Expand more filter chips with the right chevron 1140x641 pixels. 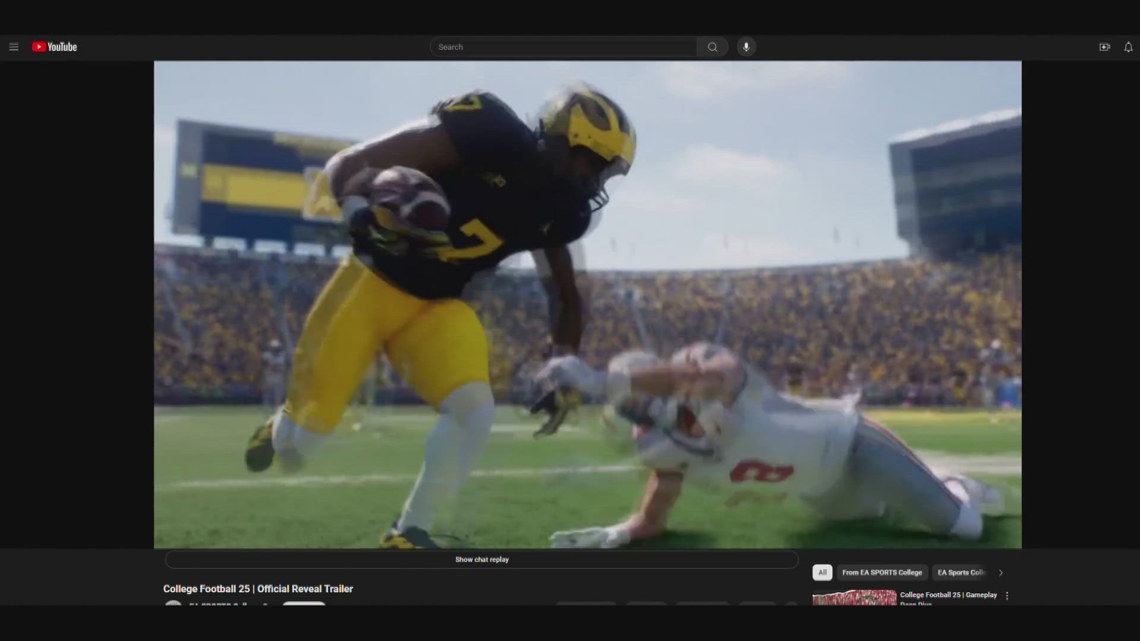click(x=999, y=572)
